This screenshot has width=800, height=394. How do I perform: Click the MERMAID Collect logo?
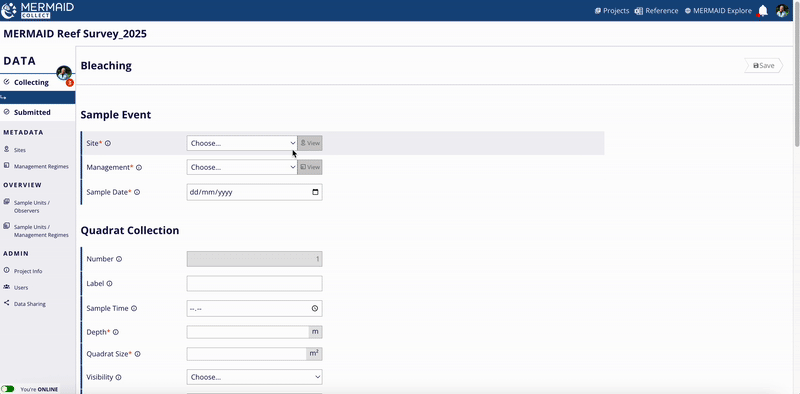coord(38,10)
